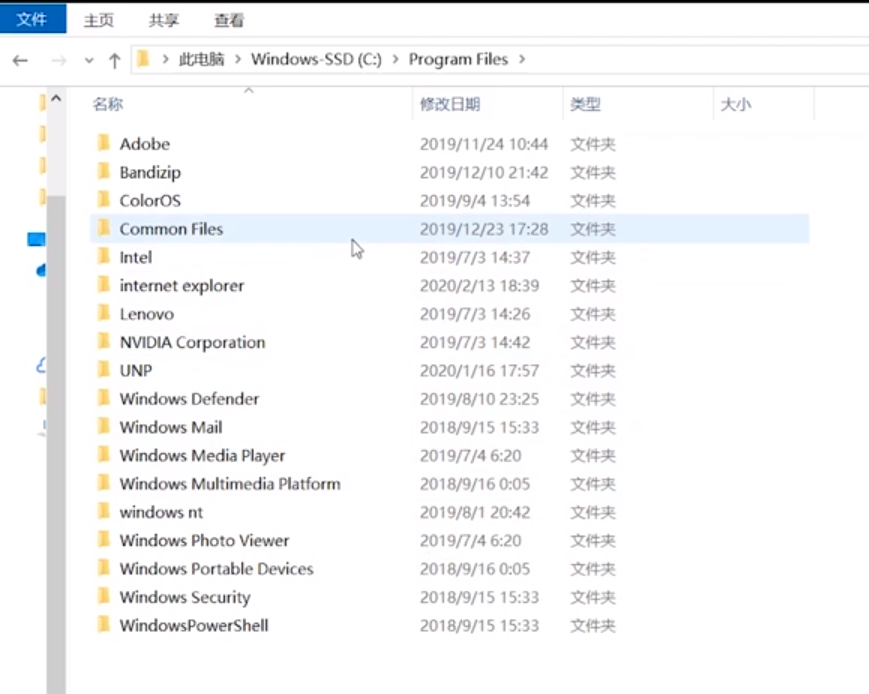The width and height of the screenshot is (869, 694).
Task: Select the Windows Defender folder icon
Action: tap(104, 397)
